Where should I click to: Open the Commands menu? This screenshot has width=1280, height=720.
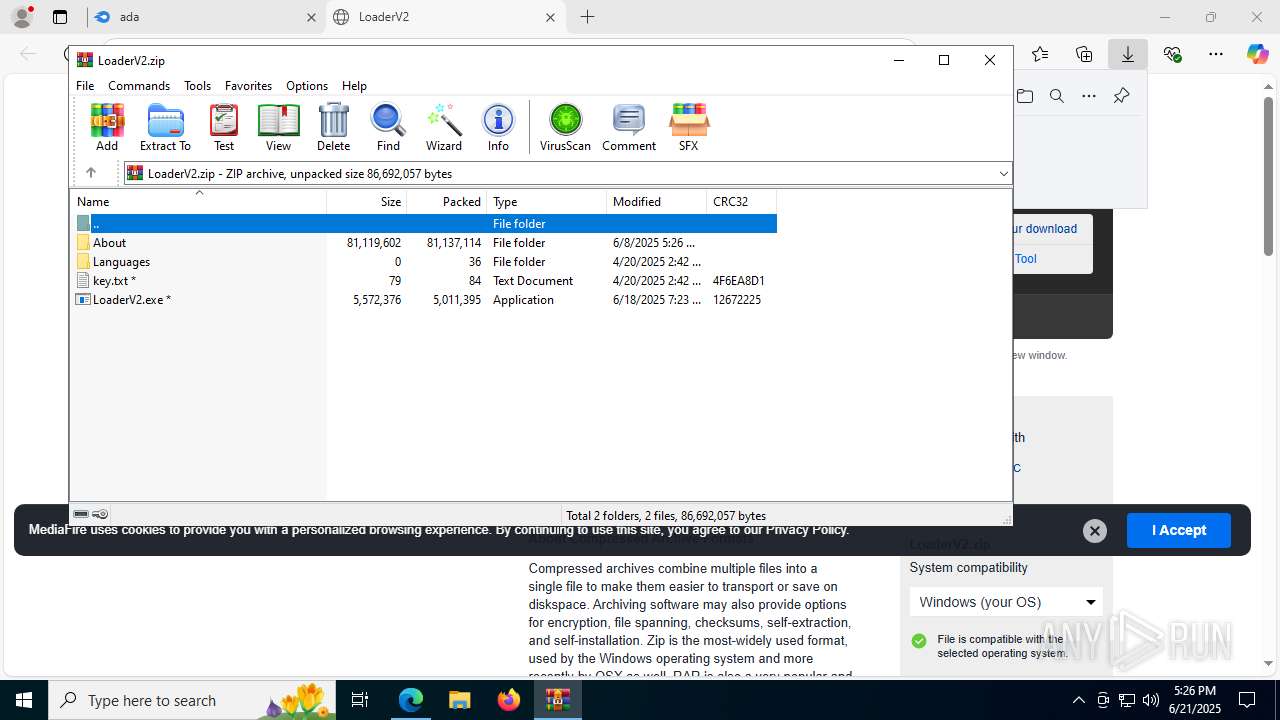139,86
